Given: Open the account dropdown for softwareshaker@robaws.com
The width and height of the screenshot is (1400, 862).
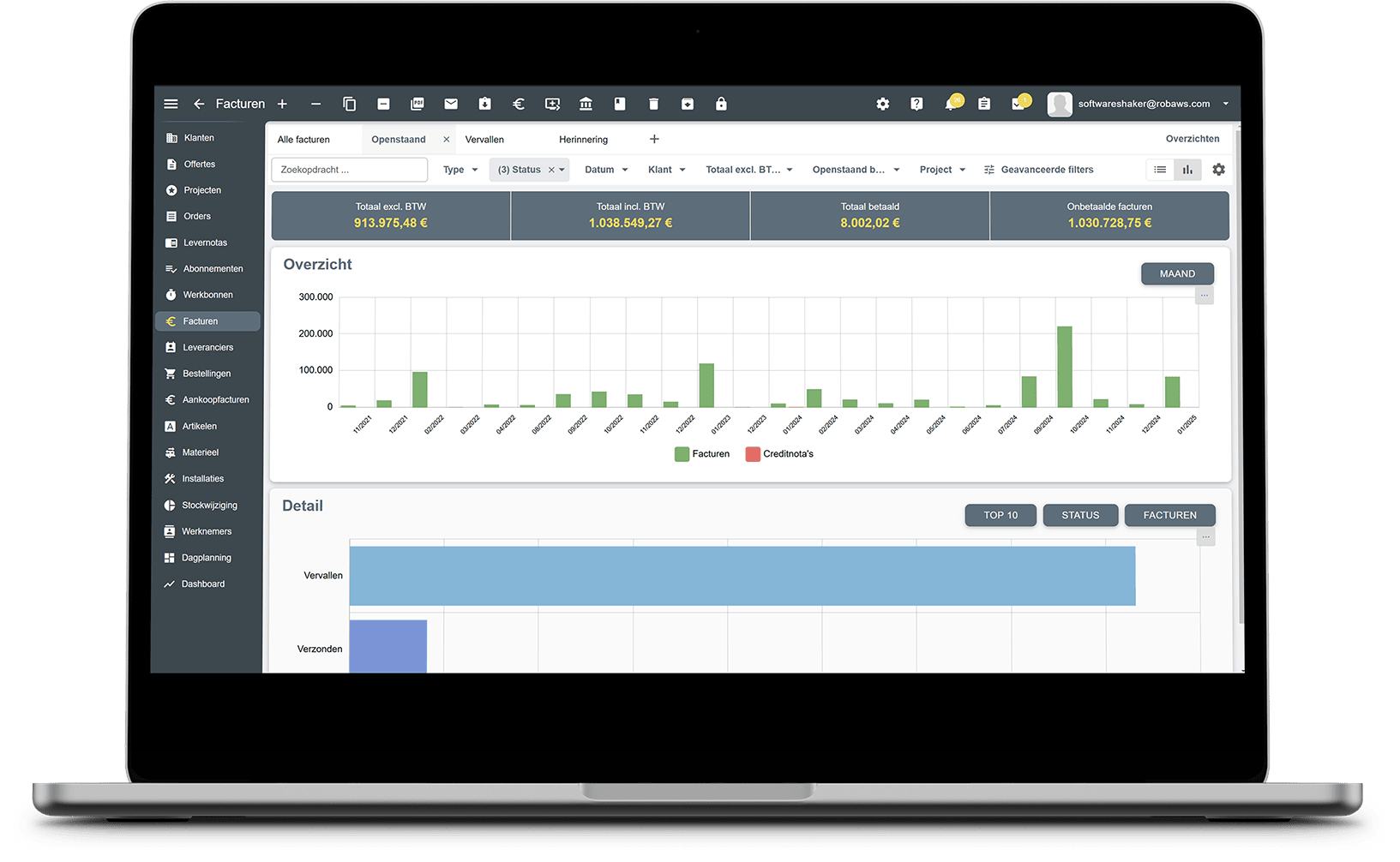Looking at the screenshot, I should tap(1226, 104).
